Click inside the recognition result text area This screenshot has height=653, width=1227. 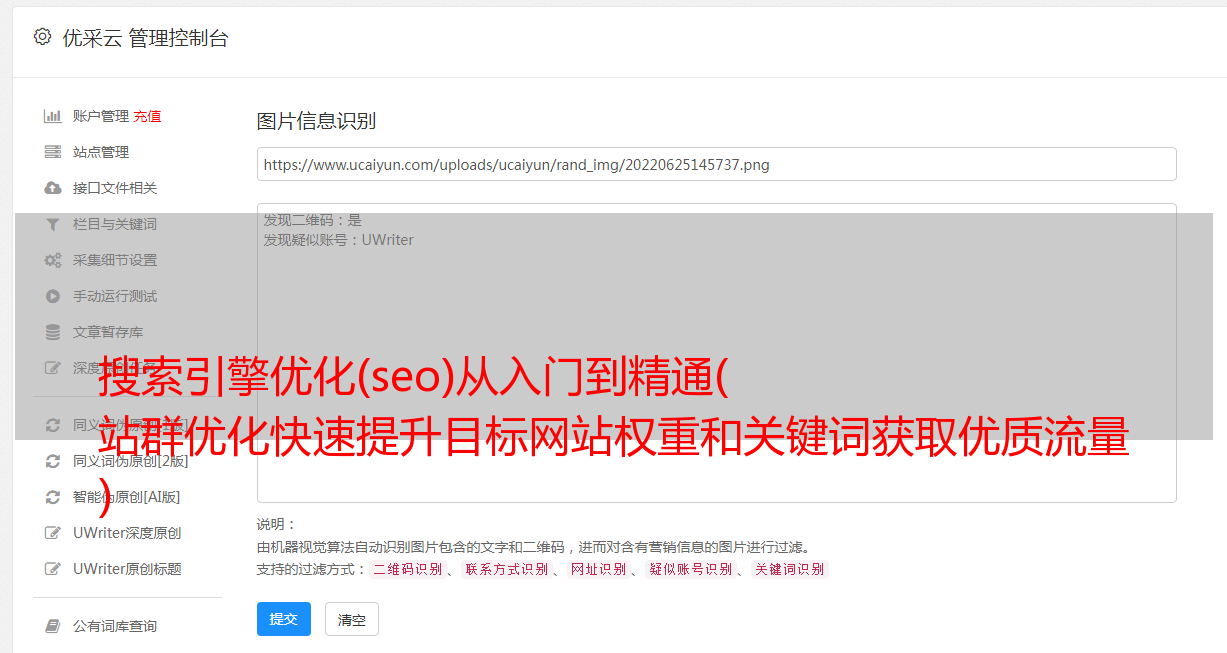point(716,352)
